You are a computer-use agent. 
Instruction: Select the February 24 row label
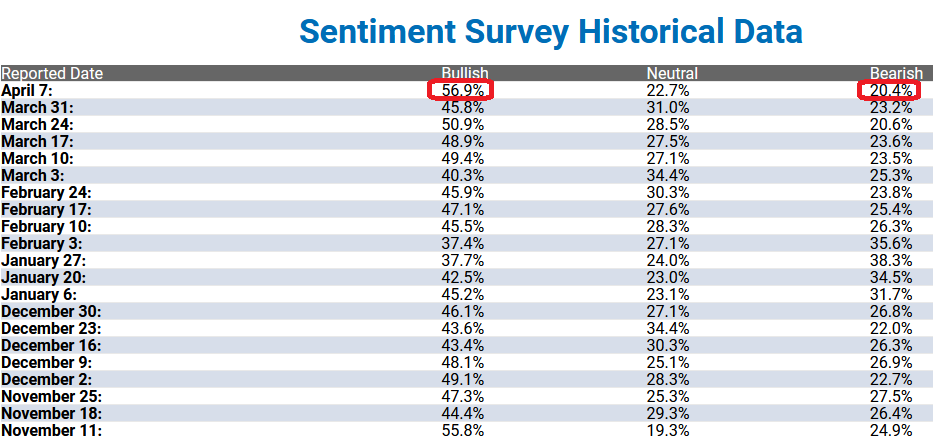coord(46,192)
